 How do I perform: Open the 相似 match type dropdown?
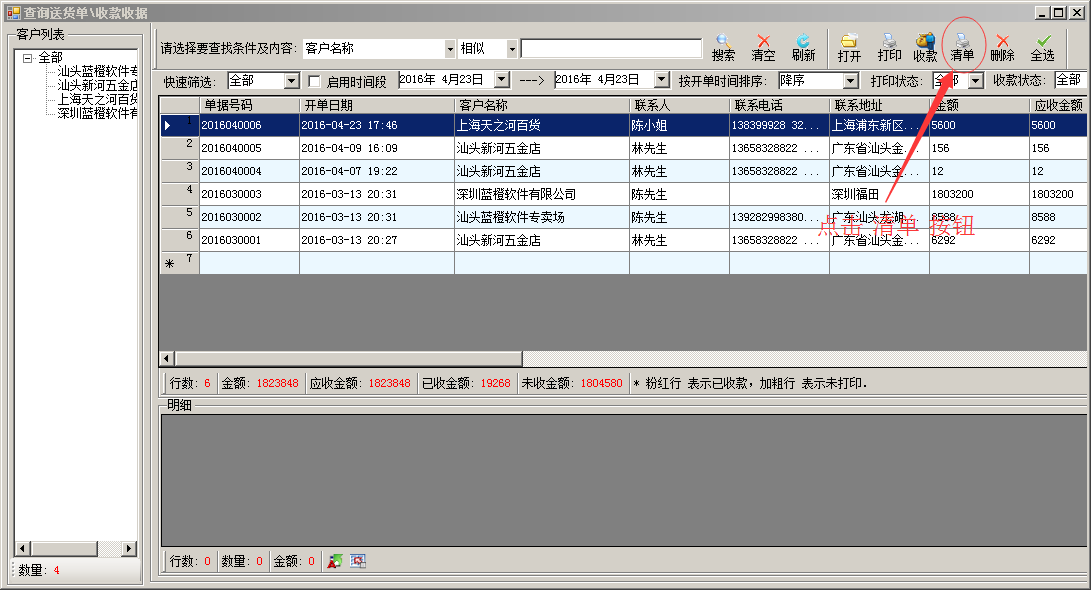511,49
